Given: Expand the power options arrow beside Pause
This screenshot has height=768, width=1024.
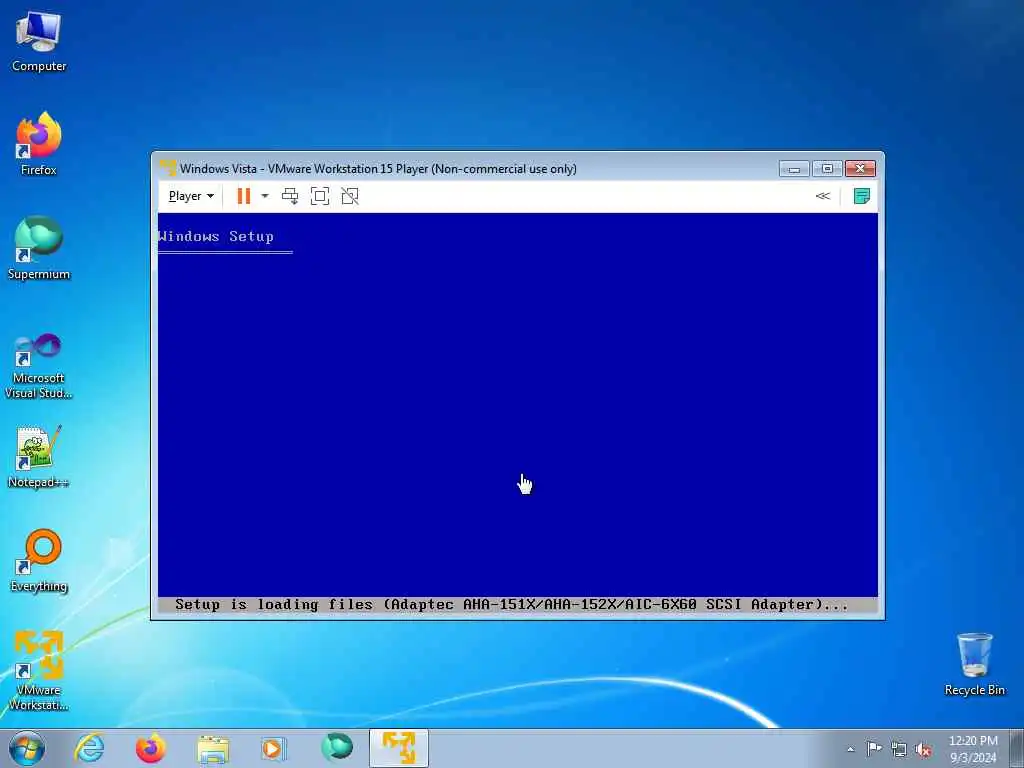Looking at the screenshot, I should coord(264,196).
